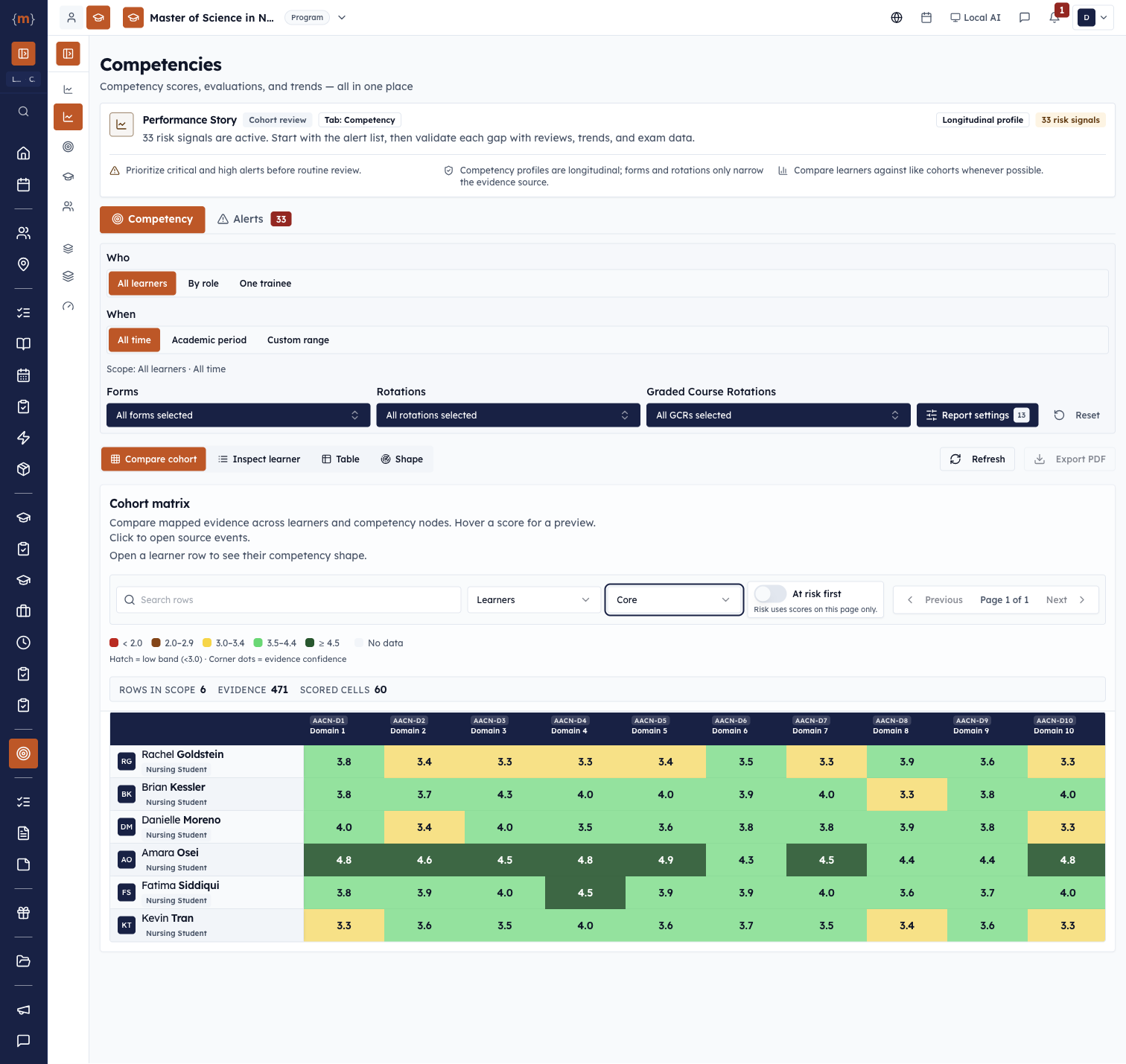The width and height of the screenshot is (1126, 1064).
Task: Open the user avatar D menu
Action: 1093,18
